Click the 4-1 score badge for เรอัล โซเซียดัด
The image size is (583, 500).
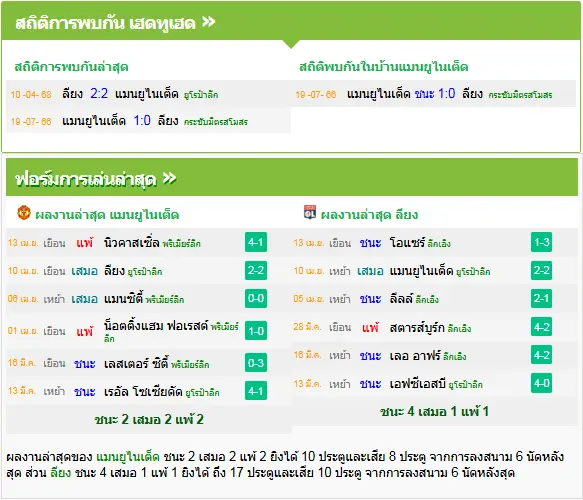256,391
